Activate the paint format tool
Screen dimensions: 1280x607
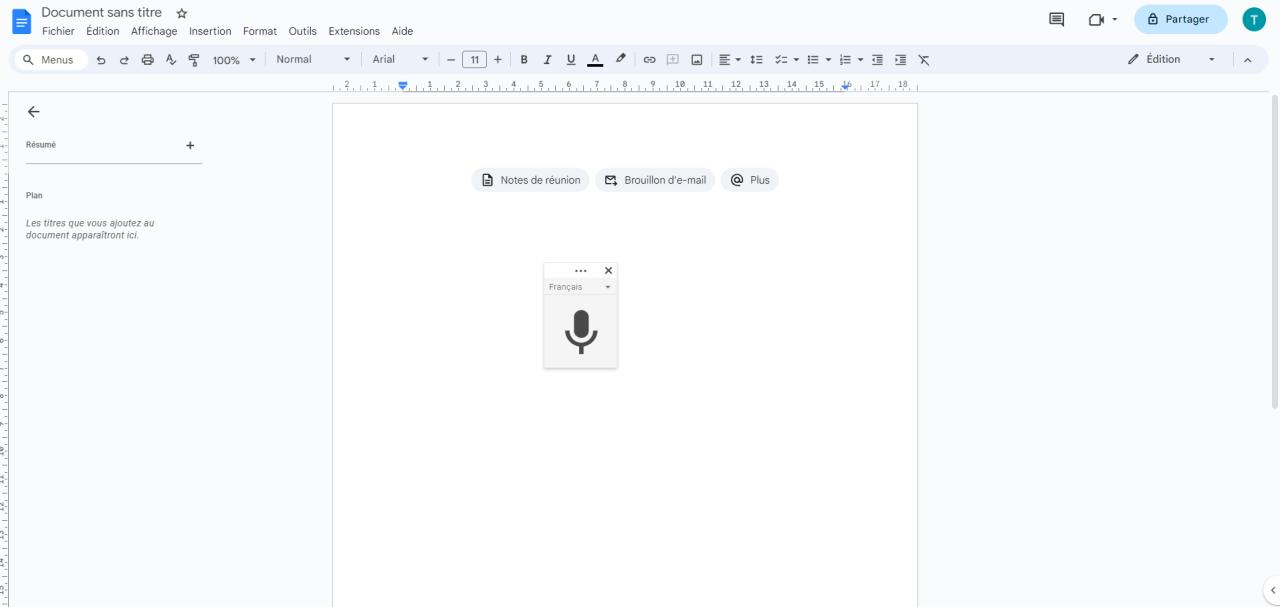(194, 59)
